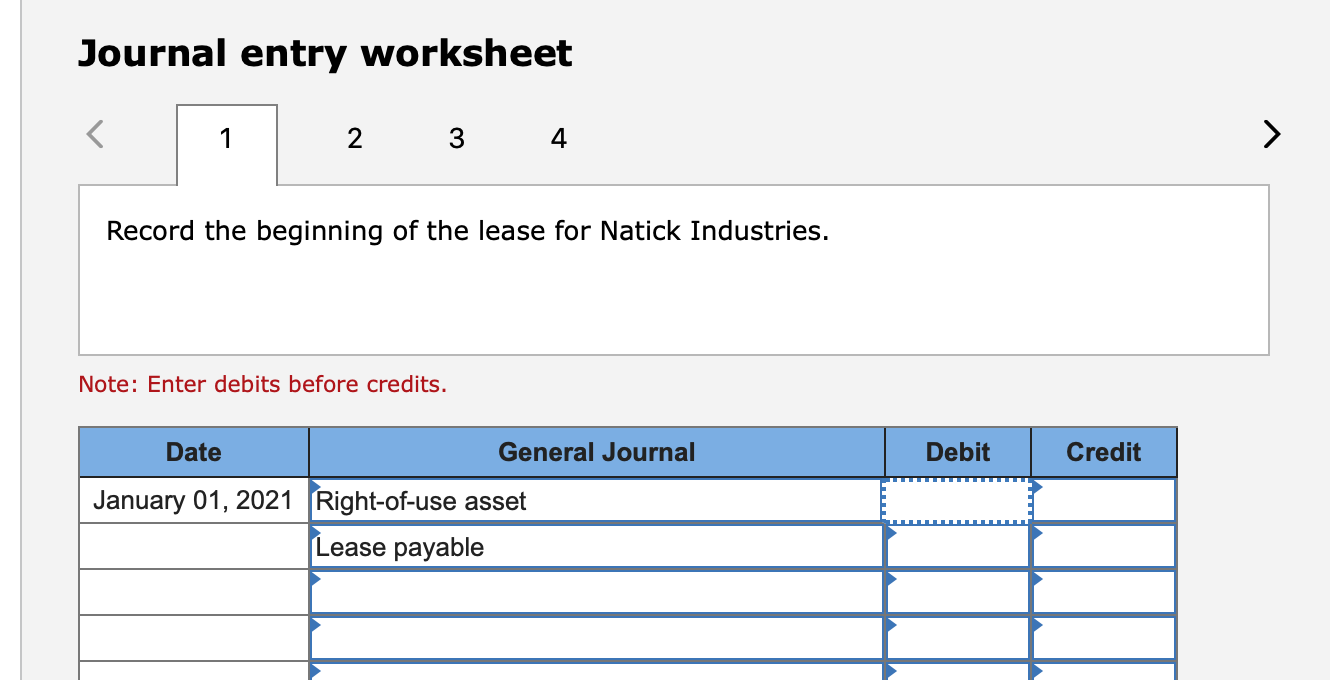Select the January 01, 2021 date cell

193,499
